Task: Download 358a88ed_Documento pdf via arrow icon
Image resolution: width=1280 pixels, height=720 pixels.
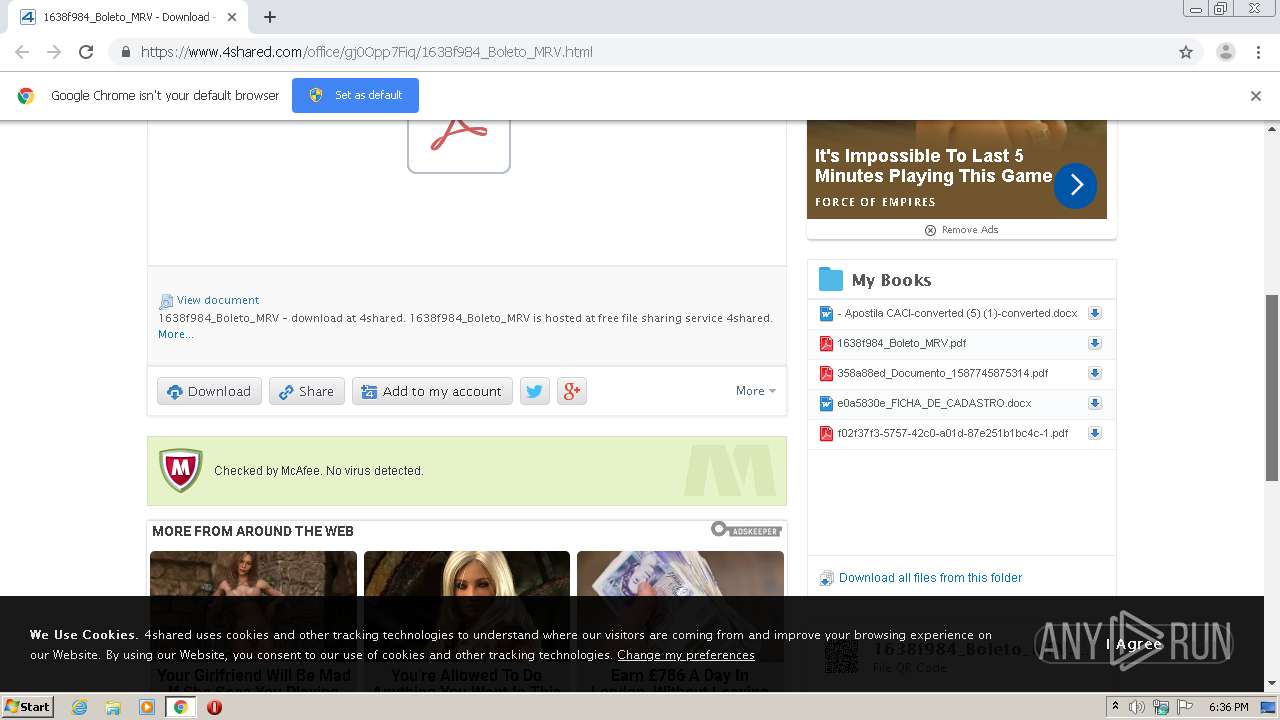Action: click(x=1095, y=373)
